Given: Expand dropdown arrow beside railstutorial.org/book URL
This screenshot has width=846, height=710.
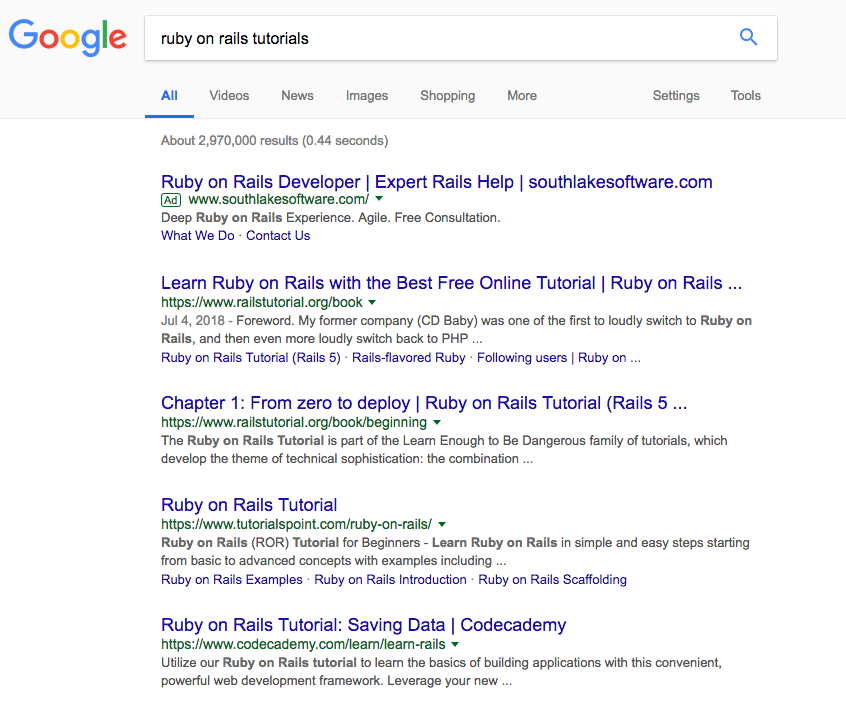Looking at the screenshot, I should point(372,302).
